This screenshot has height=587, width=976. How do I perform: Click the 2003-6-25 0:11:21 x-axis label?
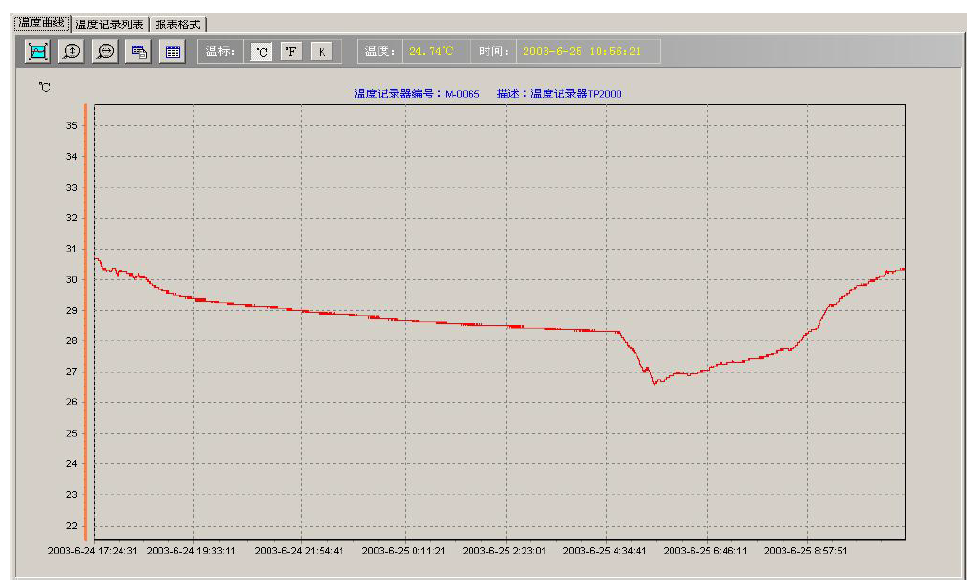[403, 550]
